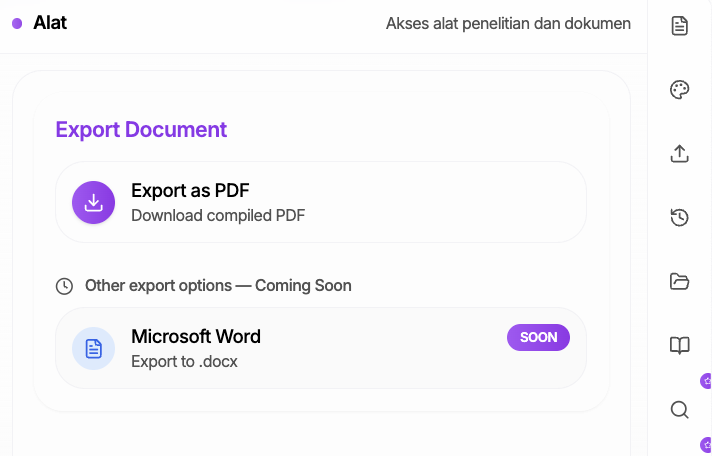Open the book icon in the sidebar
The image size is (712, 456).
(x=679, y=346)
